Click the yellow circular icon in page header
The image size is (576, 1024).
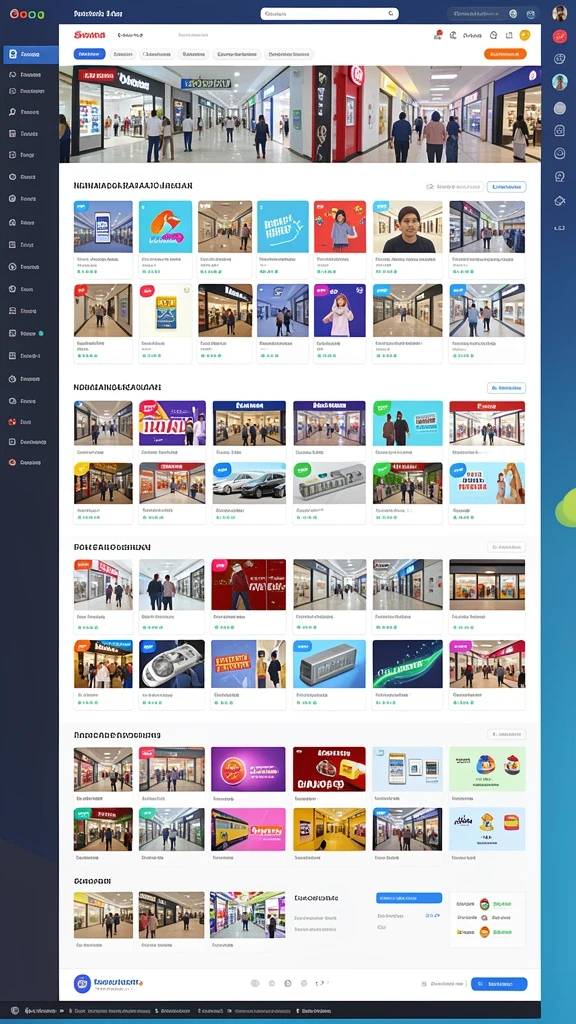point(524,35)
